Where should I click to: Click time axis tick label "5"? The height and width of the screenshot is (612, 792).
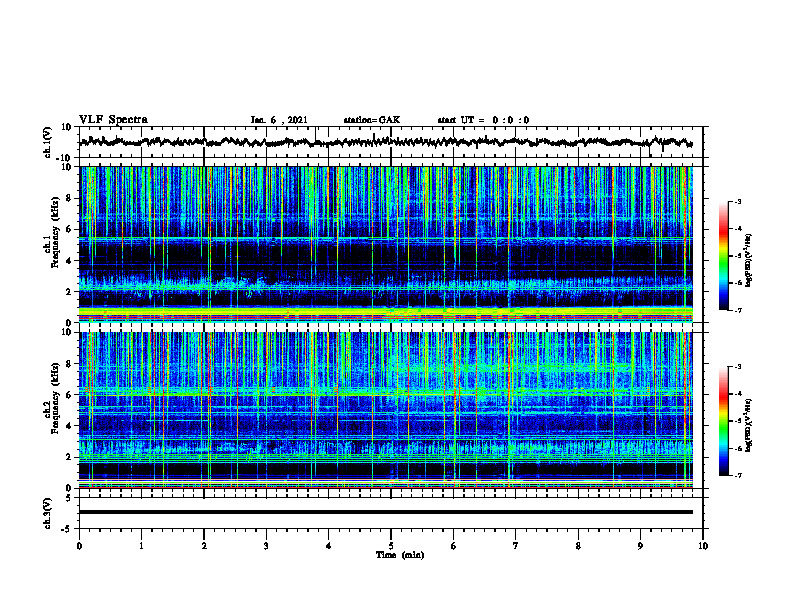[391, 546]
